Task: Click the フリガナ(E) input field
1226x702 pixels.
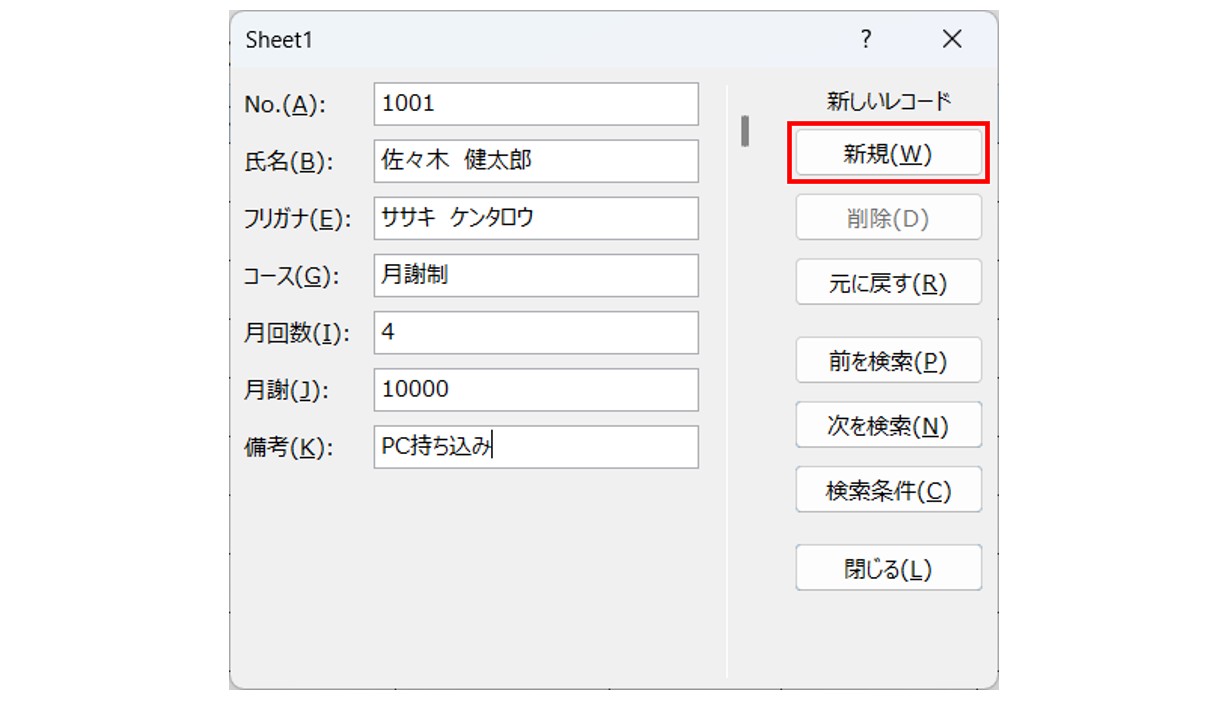Action: (x=536, y=218)
